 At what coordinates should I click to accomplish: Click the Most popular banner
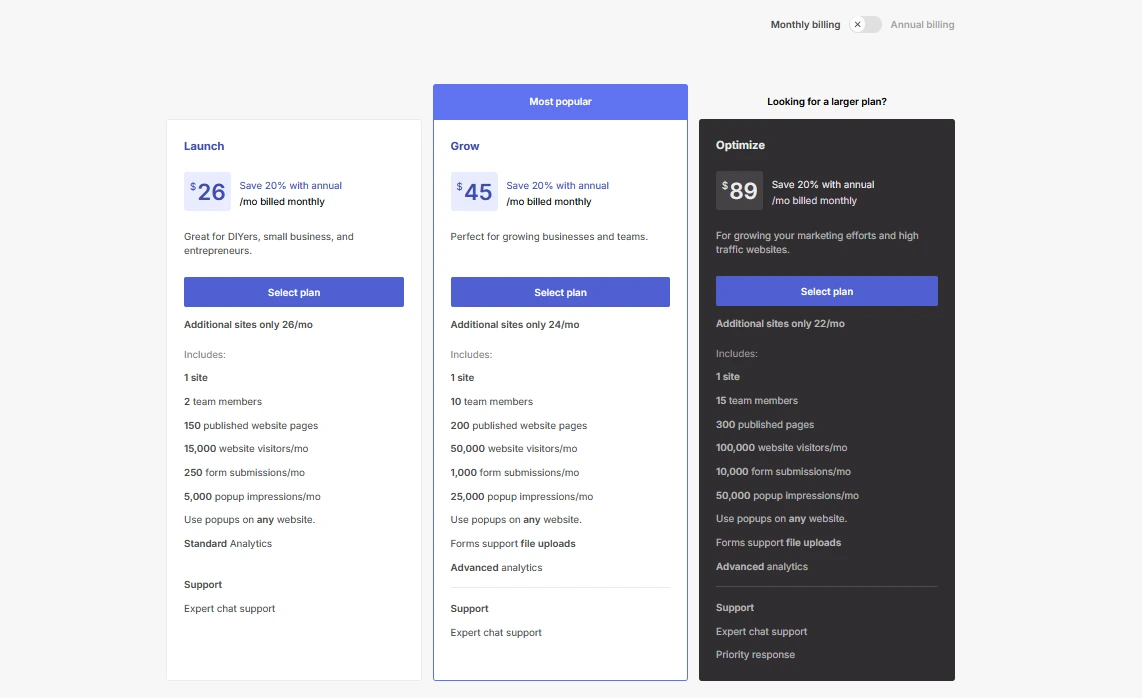560,102
